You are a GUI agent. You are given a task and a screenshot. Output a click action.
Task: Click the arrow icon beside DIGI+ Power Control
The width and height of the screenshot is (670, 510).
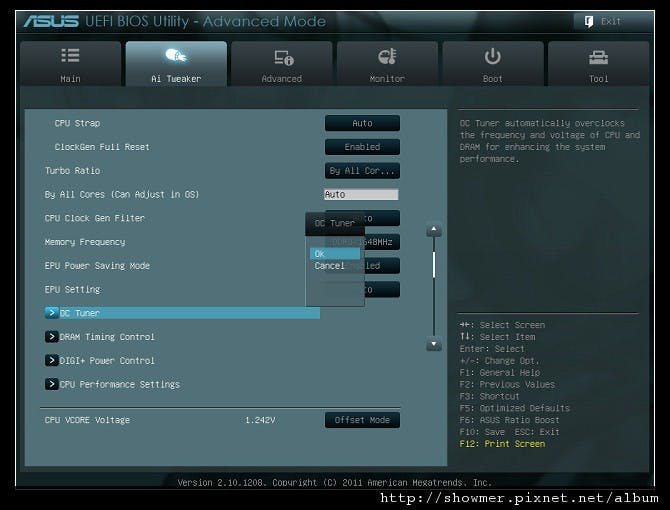52,361
